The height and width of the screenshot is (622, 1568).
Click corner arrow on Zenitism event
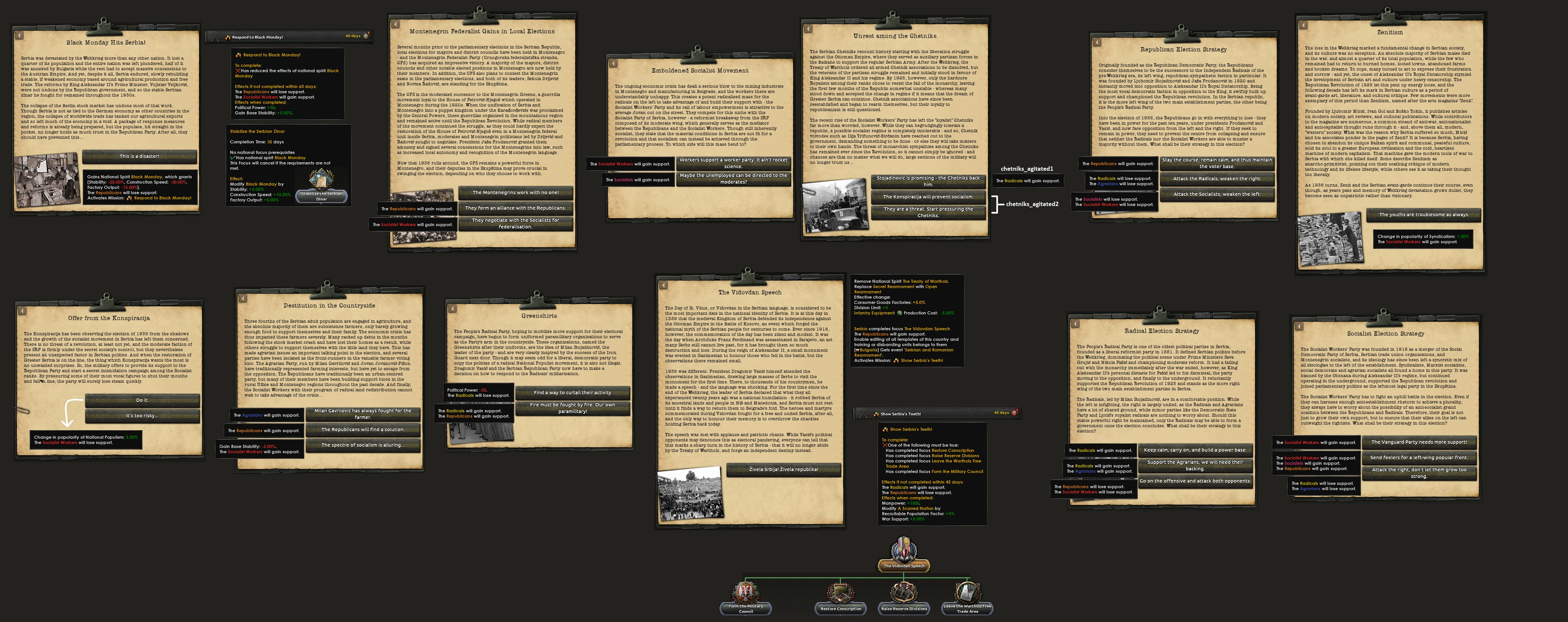(1303, 26)
